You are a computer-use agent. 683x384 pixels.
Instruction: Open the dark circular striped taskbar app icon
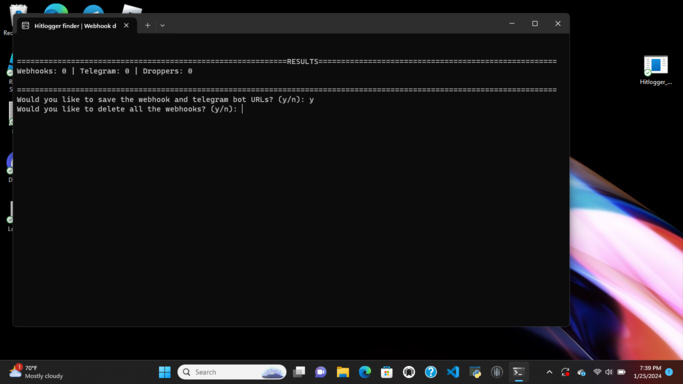497,372
